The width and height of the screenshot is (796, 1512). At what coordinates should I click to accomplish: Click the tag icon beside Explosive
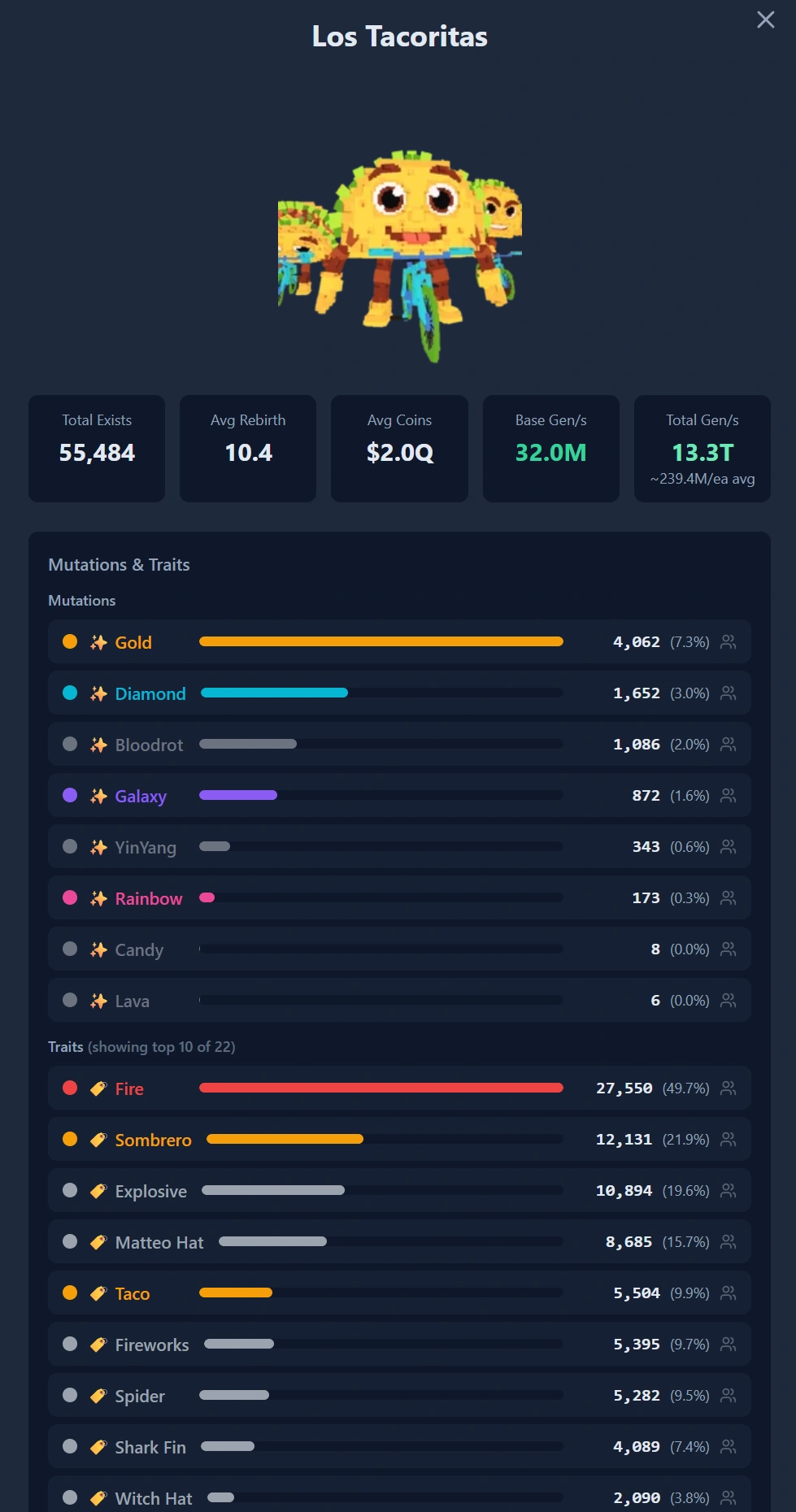pos(98,1191)
